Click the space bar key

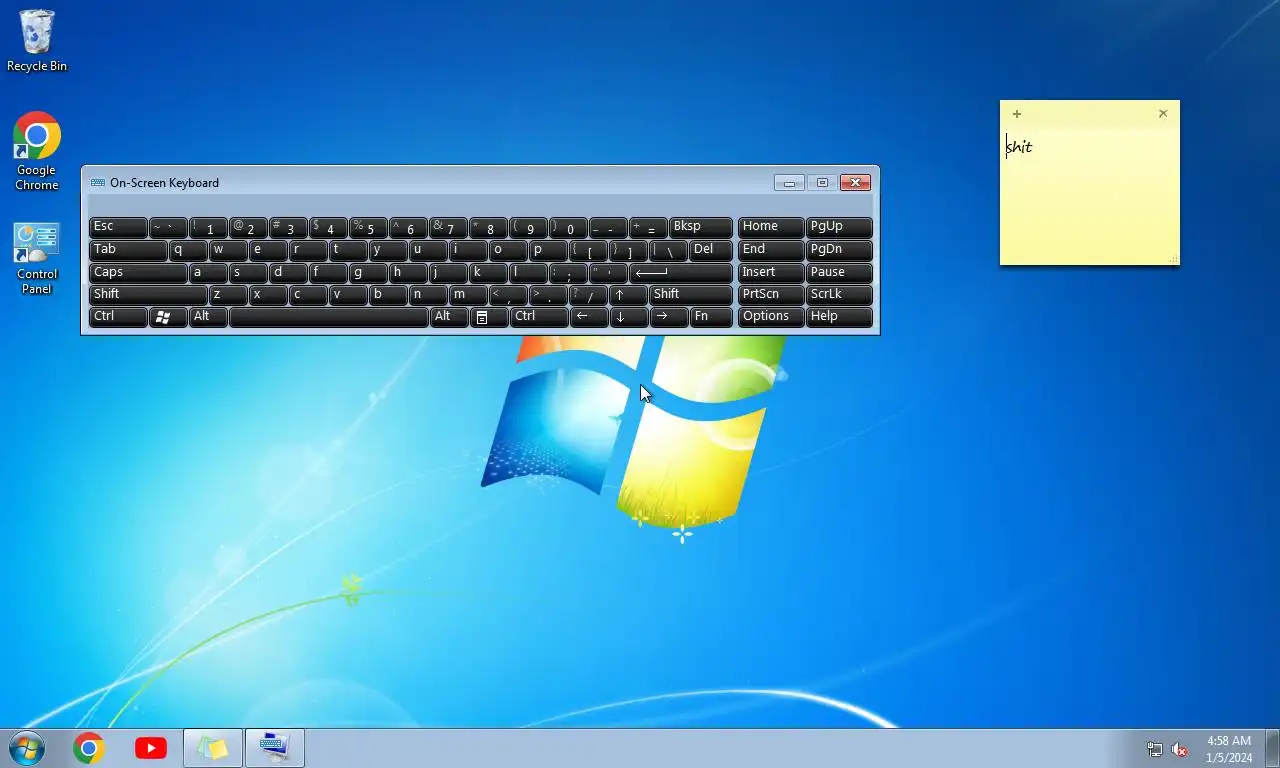[x=329, y=317]
